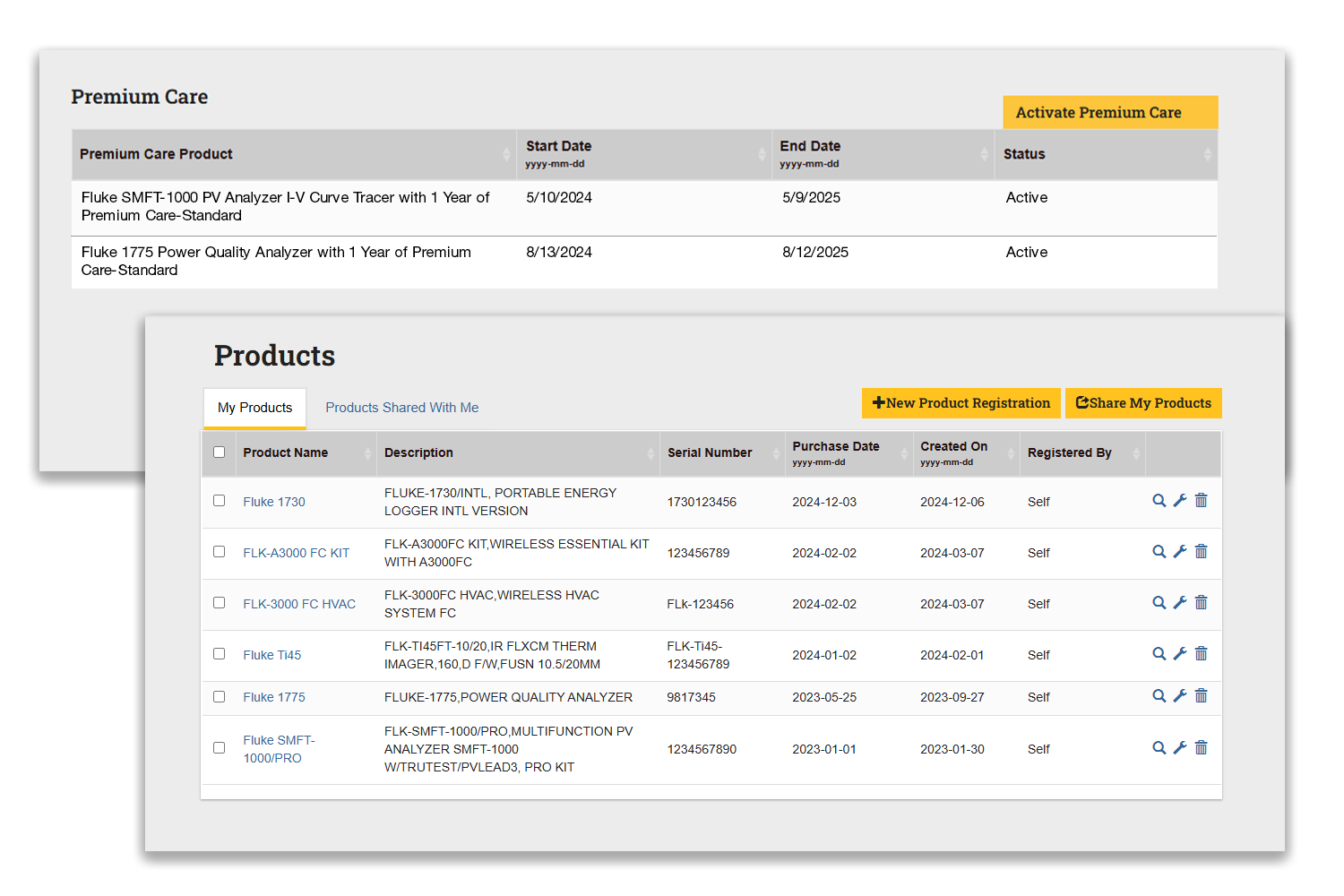
Task: Open the My Products tab
Action: point(254,408)
